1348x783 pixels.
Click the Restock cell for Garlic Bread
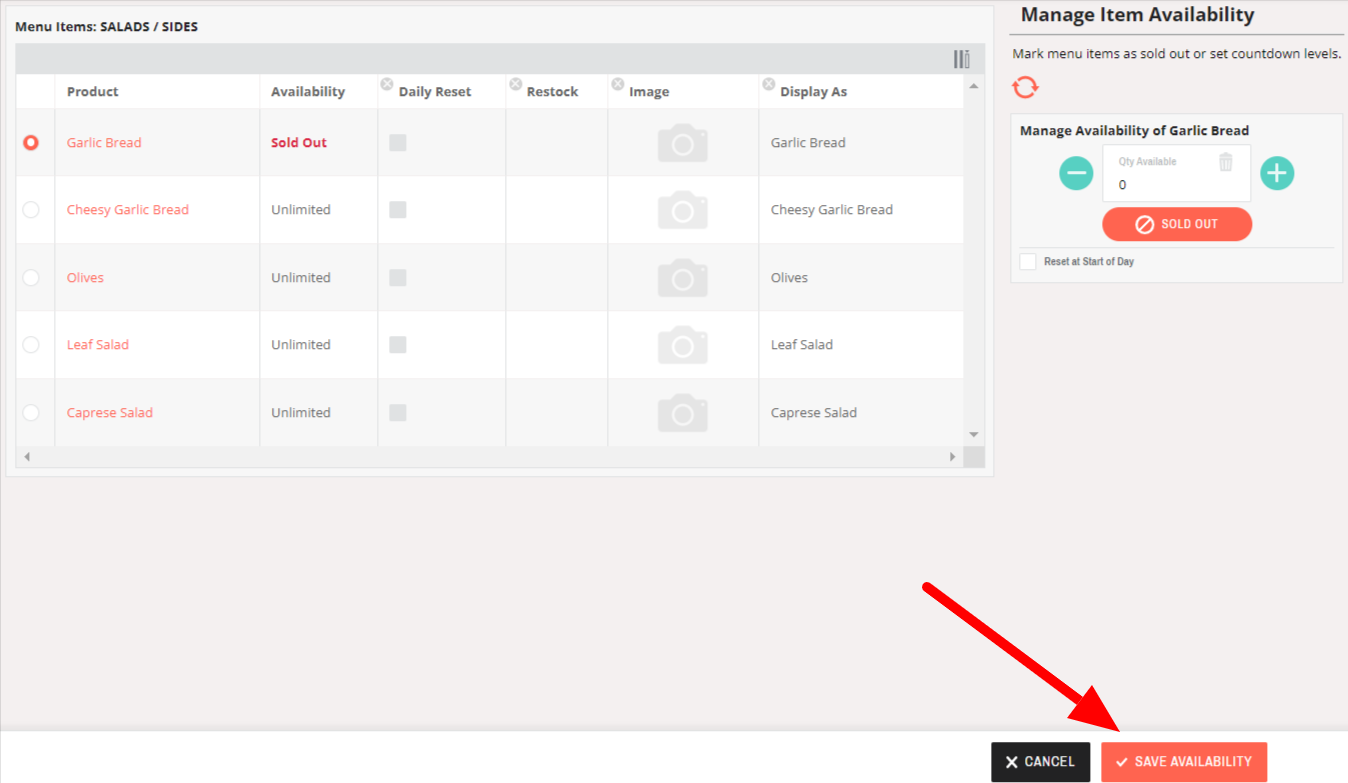coord(557,143)
